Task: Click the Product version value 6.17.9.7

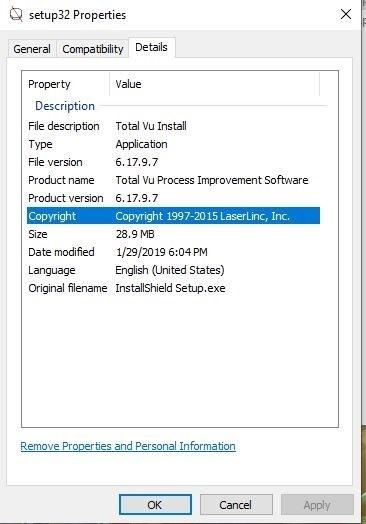Action: (137, 198)
